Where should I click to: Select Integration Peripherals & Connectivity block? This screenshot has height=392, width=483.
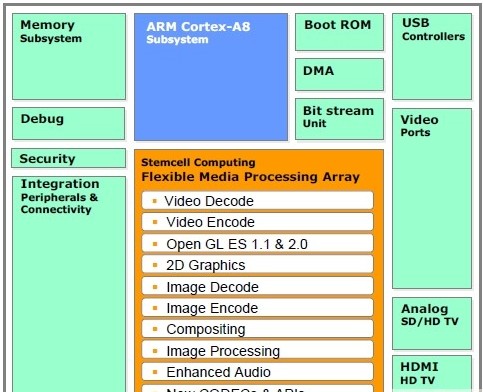69,284
